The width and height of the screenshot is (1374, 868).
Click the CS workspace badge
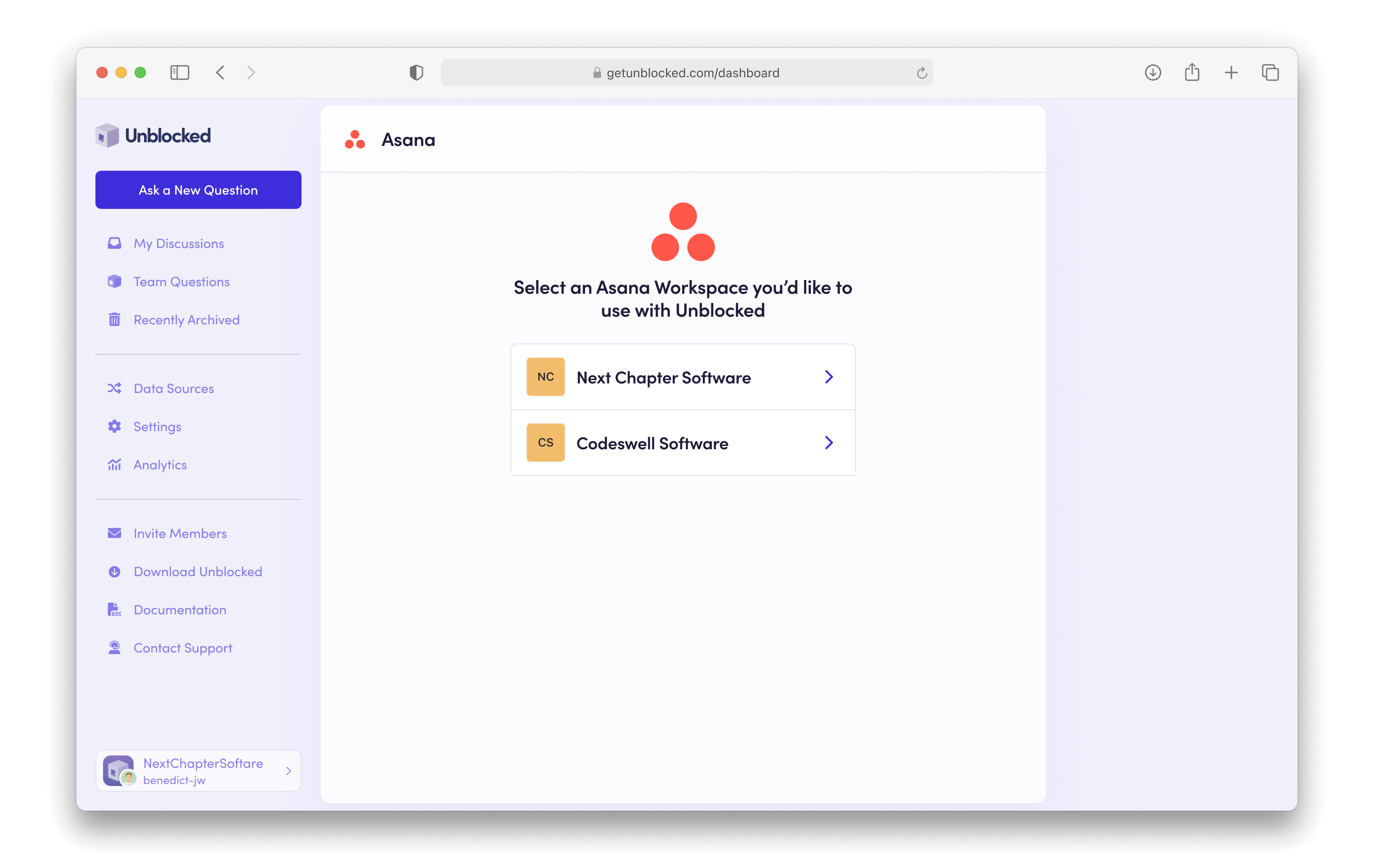(545, 443)
